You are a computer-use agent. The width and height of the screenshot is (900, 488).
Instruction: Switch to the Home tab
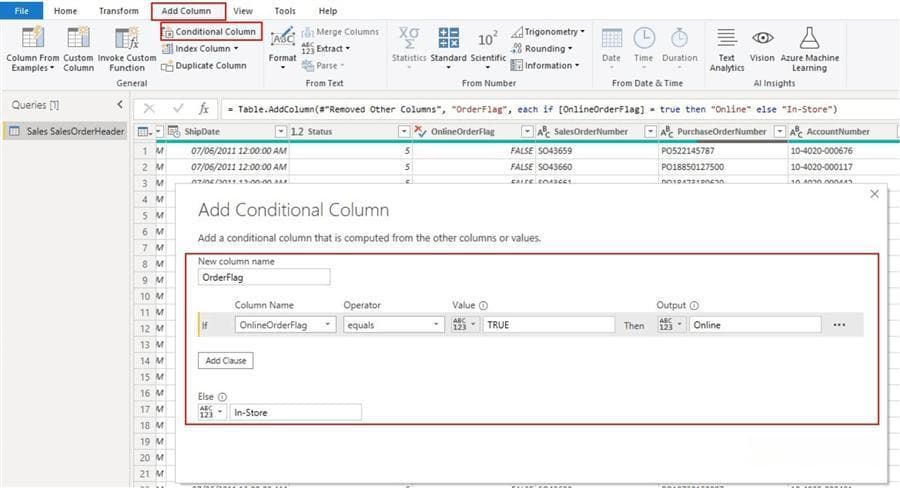click(x=65, y=11)
